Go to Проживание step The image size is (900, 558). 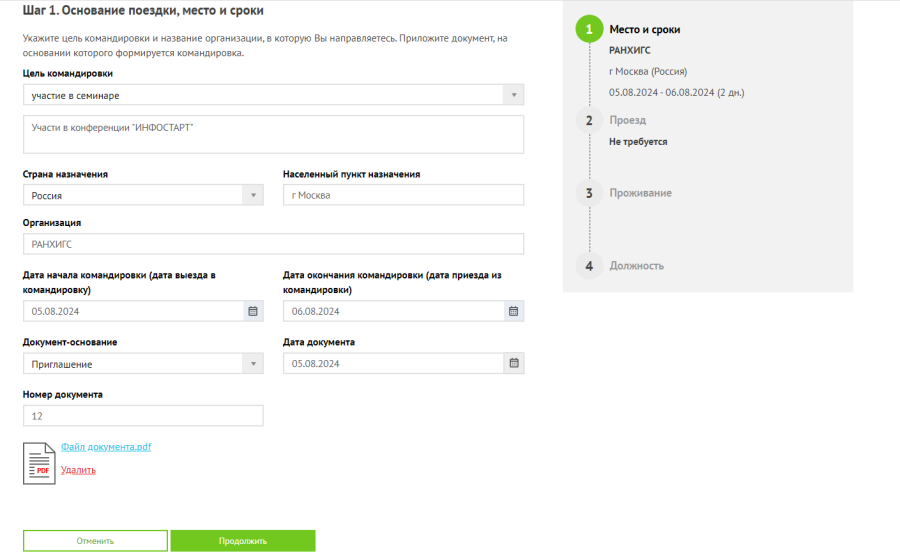tap(640, 193)
